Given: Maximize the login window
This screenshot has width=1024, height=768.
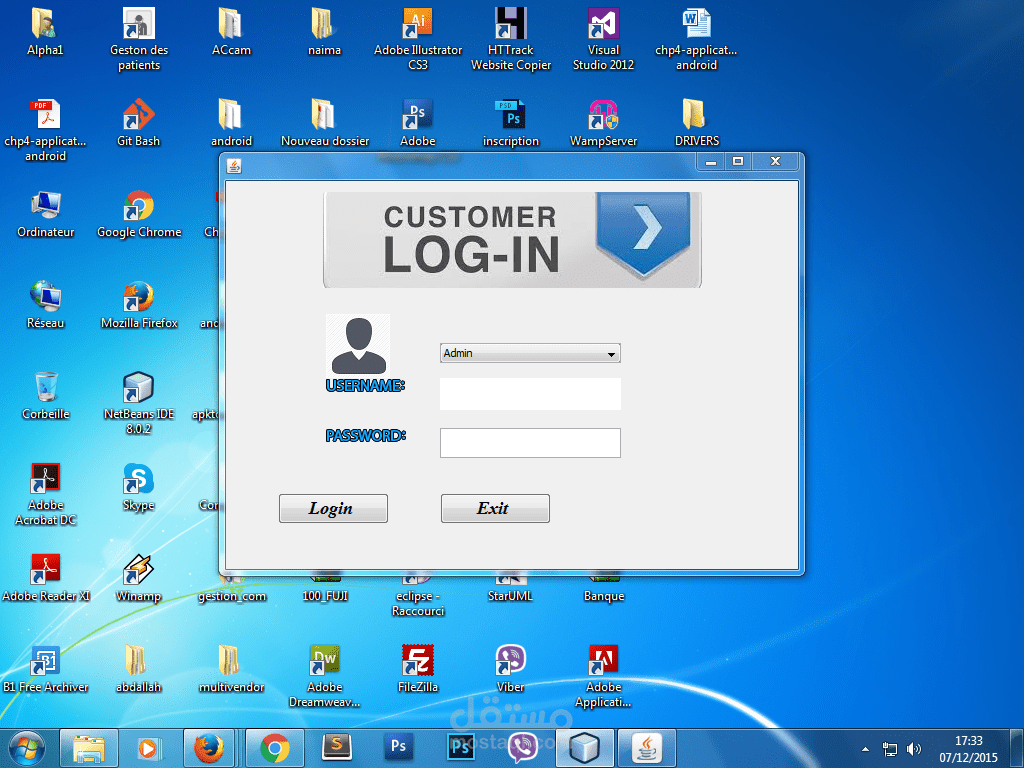Looking at the screenshot, I should pos(738,161).
